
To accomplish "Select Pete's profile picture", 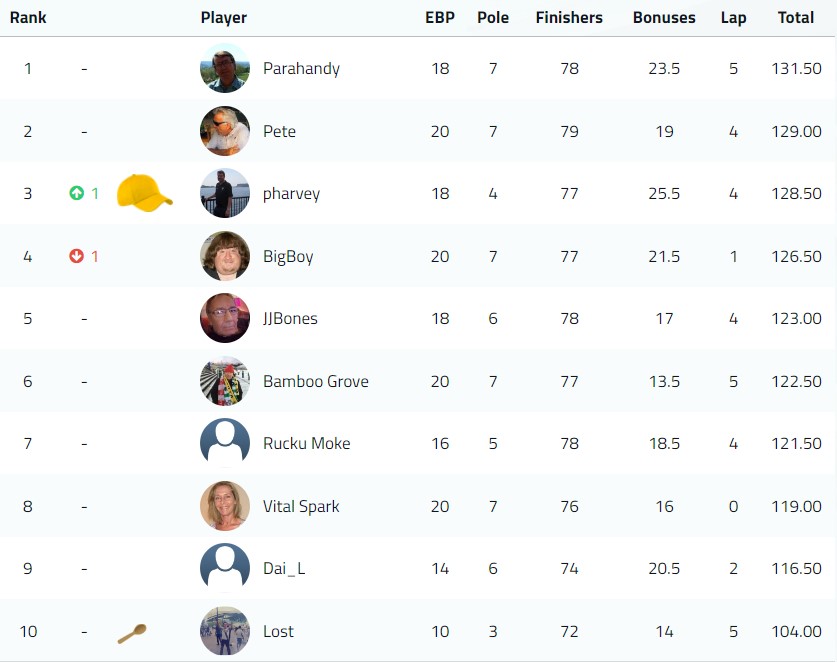I will pos(225,131).
